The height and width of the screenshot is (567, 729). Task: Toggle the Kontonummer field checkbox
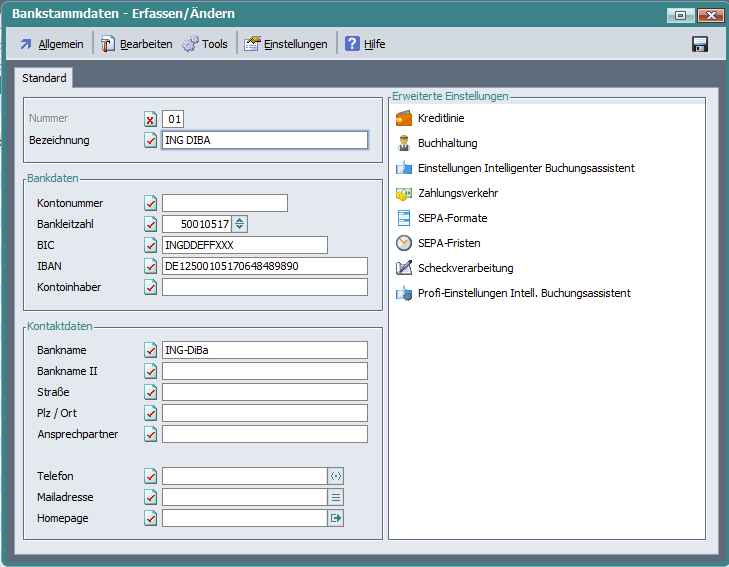click(151, 203)
